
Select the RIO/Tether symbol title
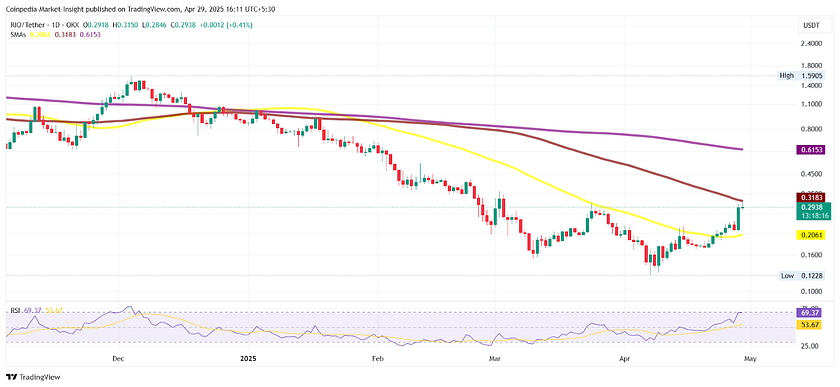[27, 25]
